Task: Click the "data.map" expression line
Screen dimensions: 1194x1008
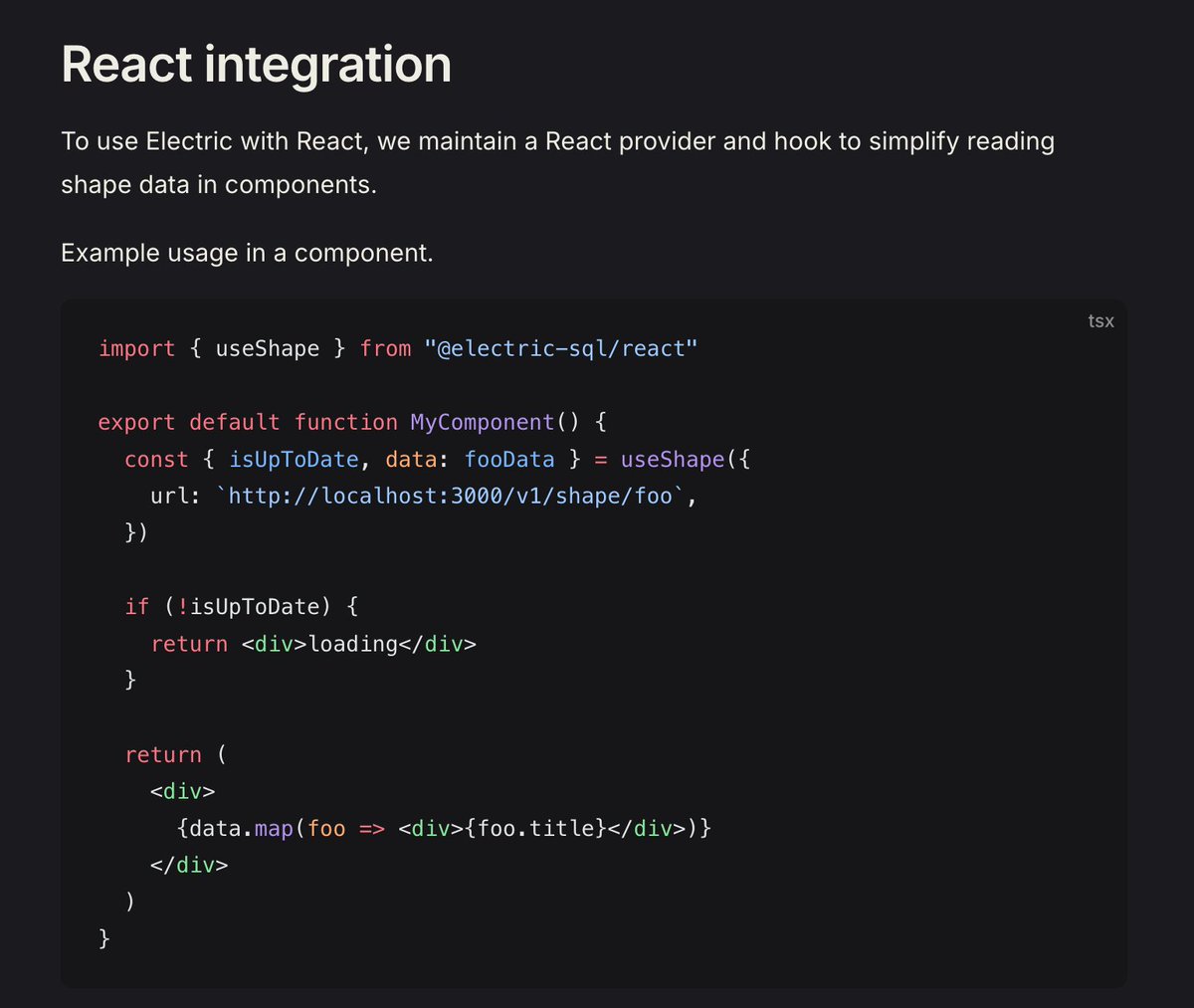Action: point(444,828)
